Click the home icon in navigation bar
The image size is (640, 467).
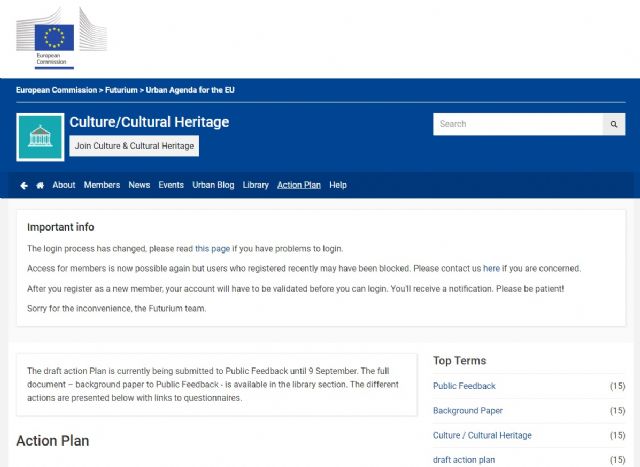40,185
